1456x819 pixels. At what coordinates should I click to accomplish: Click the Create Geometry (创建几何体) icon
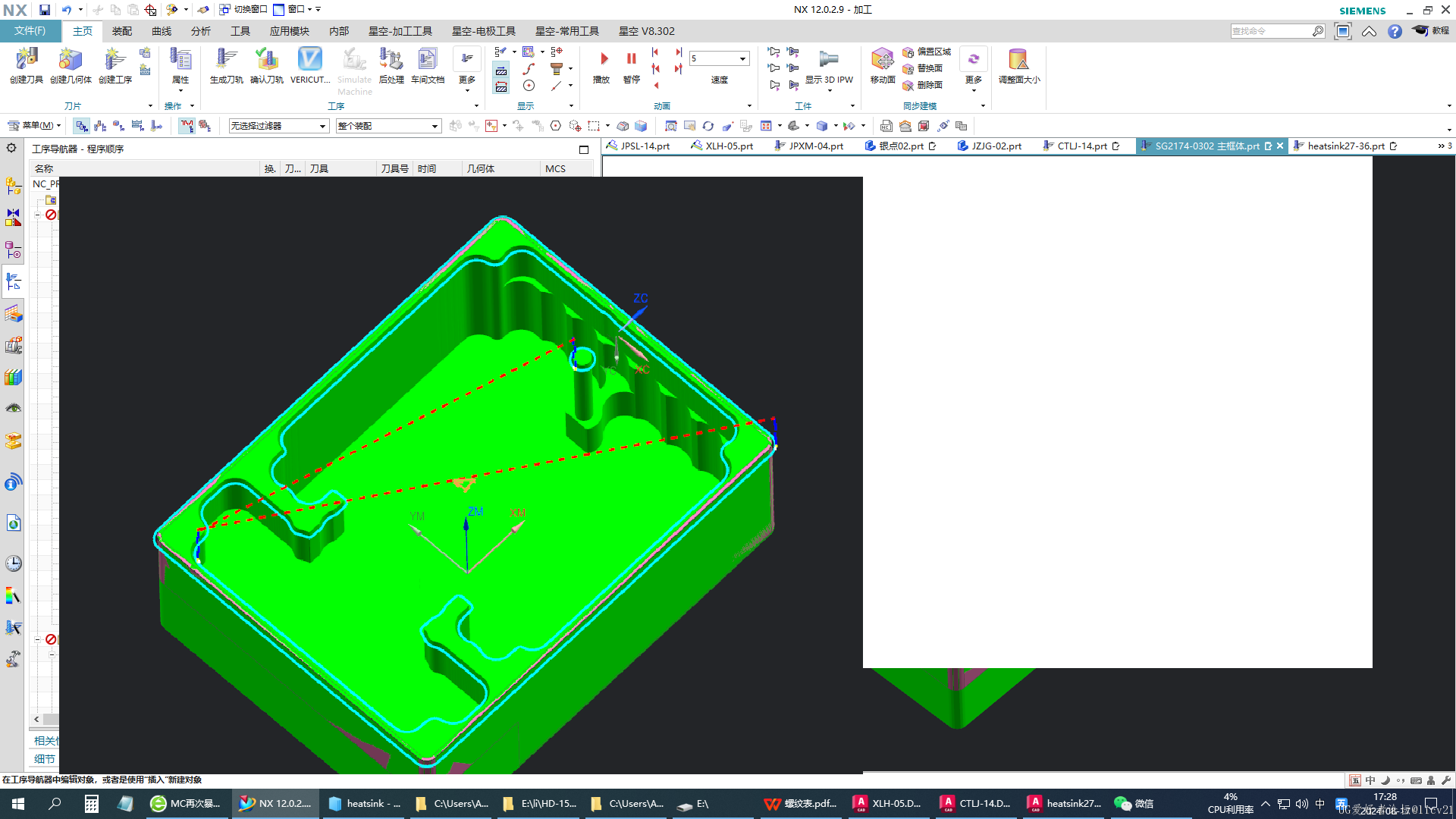71,61
